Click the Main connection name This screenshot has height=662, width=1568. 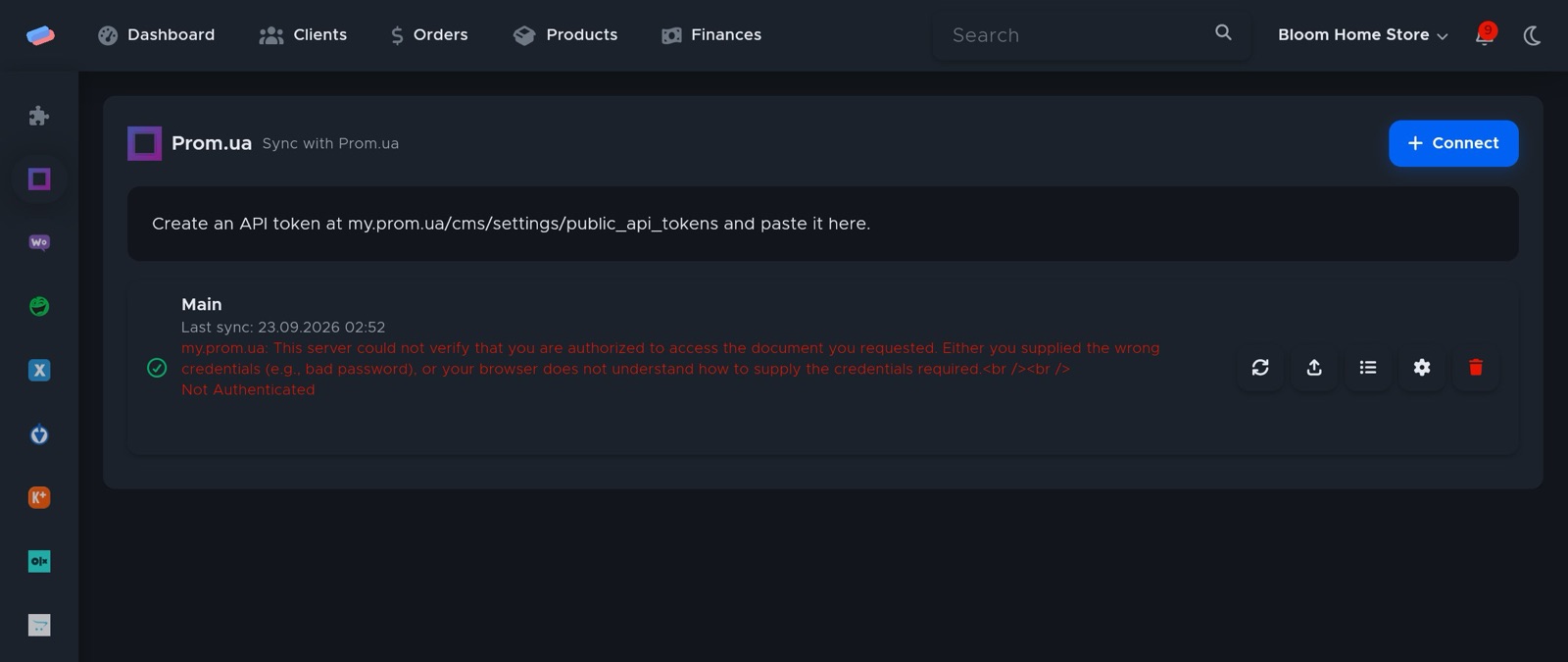pos(202,305)
